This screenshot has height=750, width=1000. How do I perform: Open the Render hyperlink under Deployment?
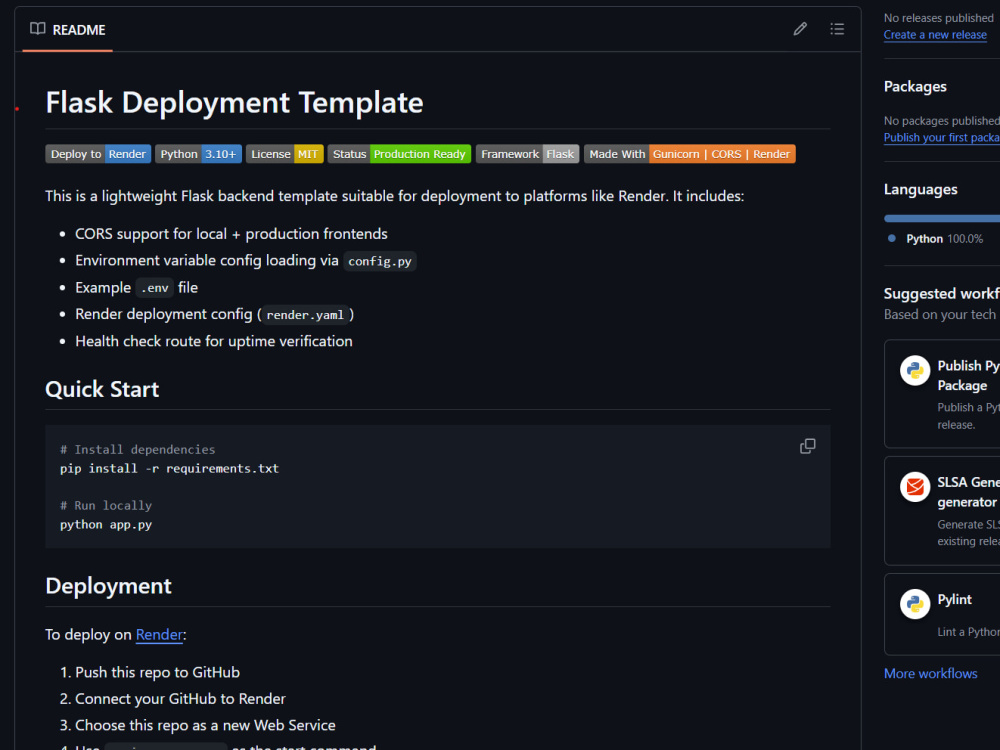pyautogui.click(x=159, y=634)
